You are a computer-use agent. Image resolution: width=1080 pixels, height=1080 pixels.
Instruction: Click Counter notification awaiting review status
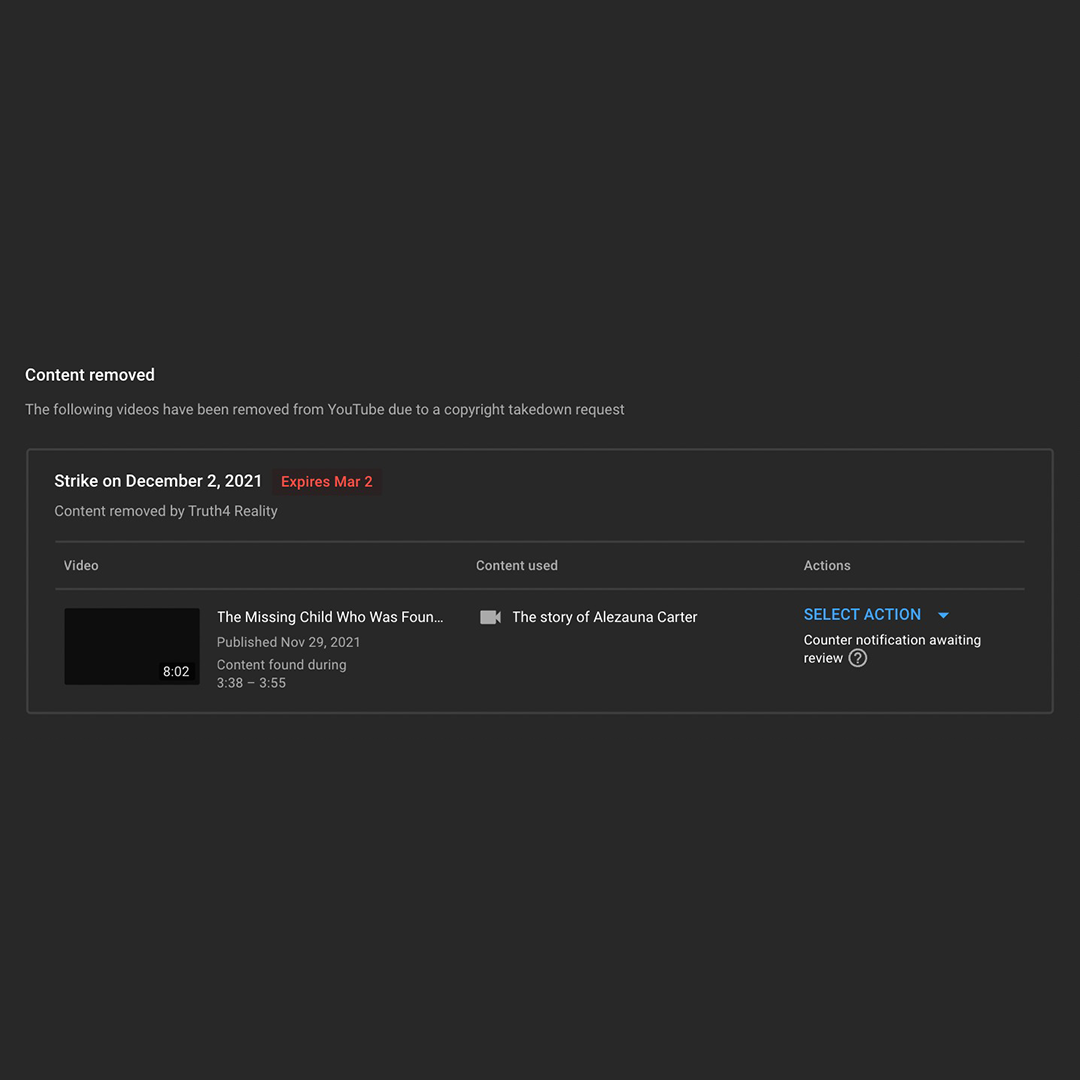[892, 649]
